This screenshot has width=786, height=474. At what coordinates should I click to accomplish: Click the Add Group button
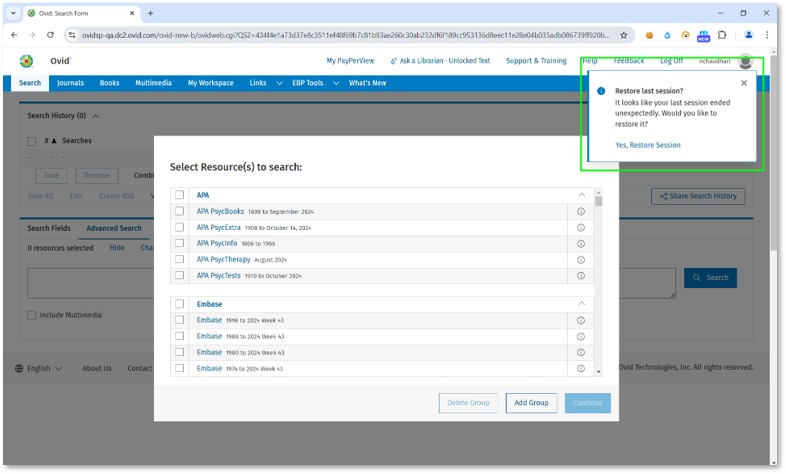[x=531, y=403]
